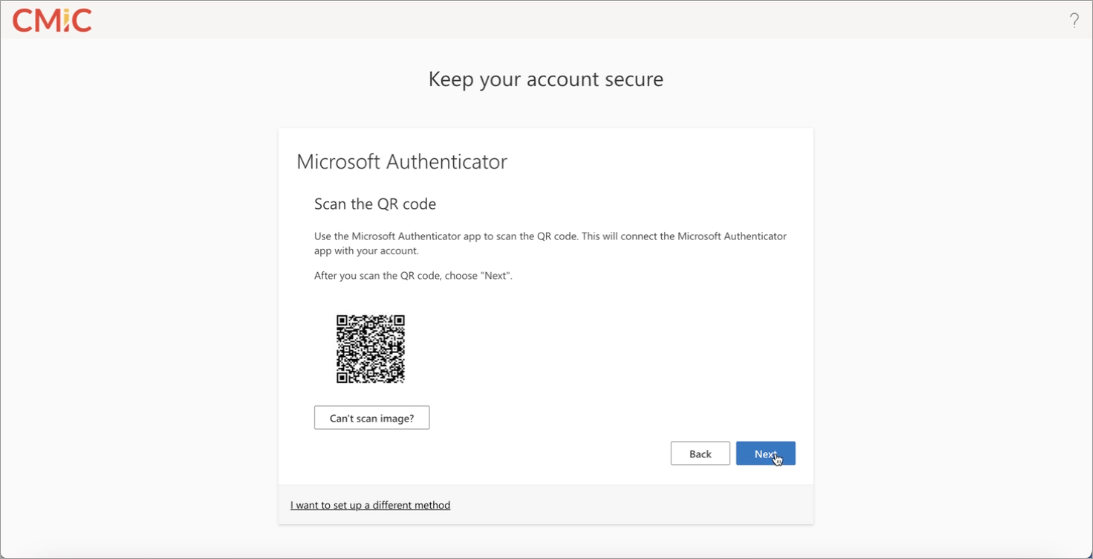Click the CMiC logo
This screenshot has width=1093, height=559.
(x=52, y=20)
